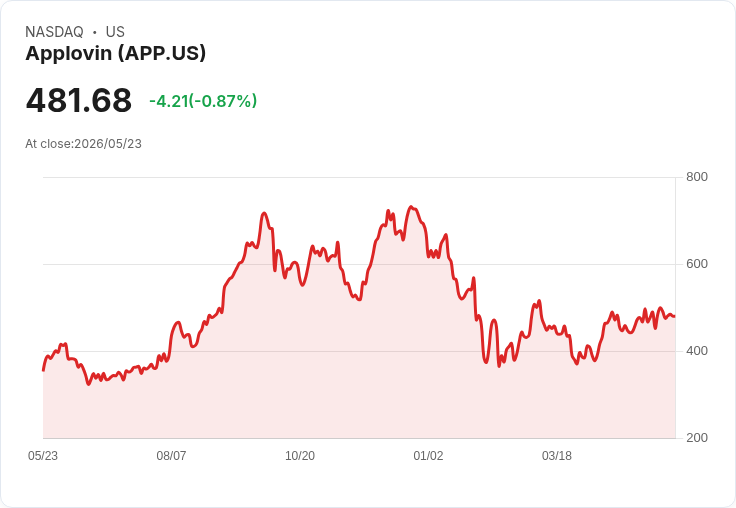Click the Applovin (APP.US) stock title
Viewport: 736px width, 508px height.
[x=115, y=54]
